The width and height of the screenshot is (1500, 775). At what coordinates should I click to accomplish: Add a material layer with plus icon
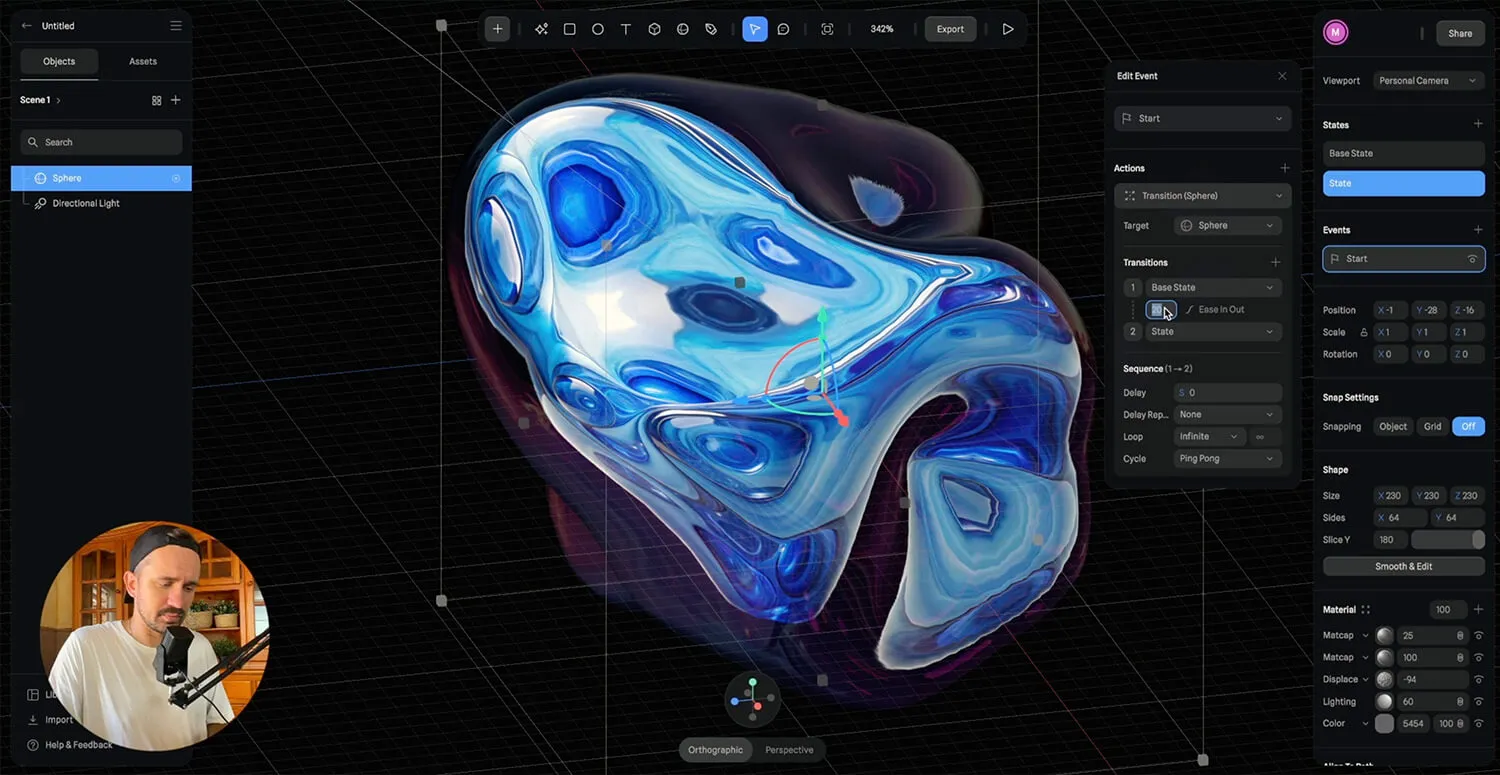pyautogui.click(x=1478, y=609)
